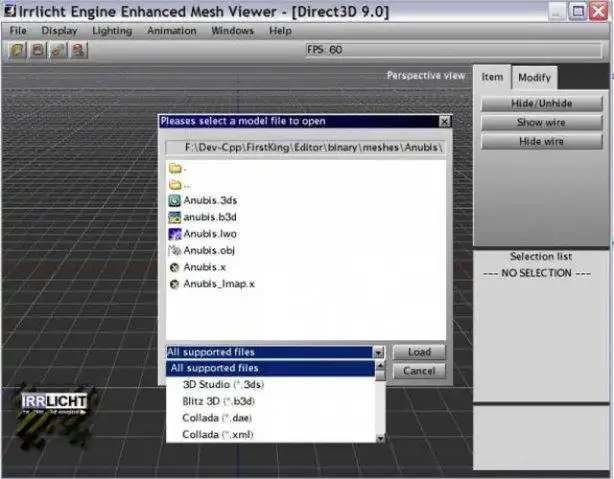This screenshot has width=614, height=479.
Task: Select the file name Anubis.lwo
Action: [x=210, y=234]
